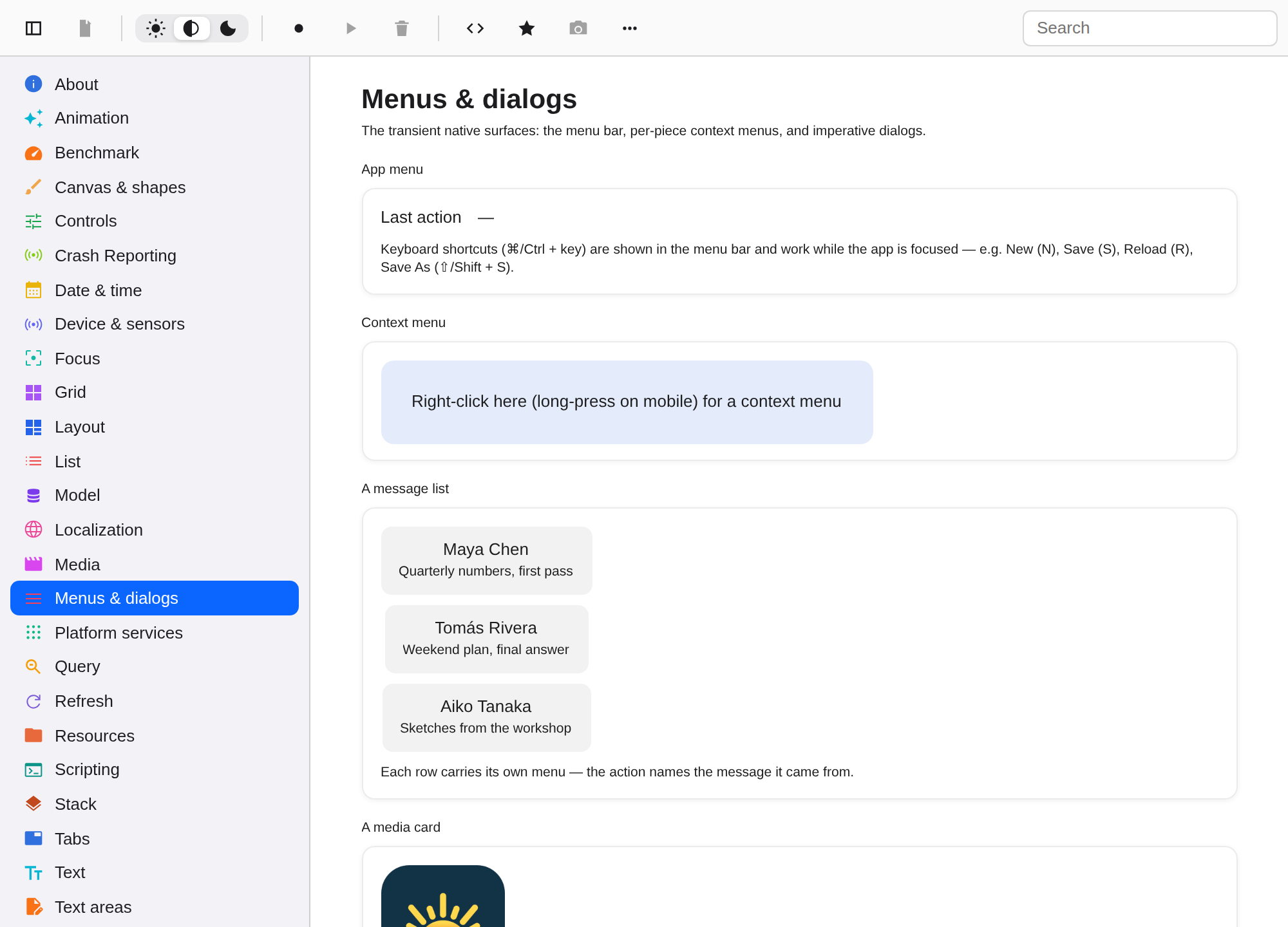Click the Scripting terminal icon
The height and width of the screenshot is (927, 1288).
click(33, 770)
